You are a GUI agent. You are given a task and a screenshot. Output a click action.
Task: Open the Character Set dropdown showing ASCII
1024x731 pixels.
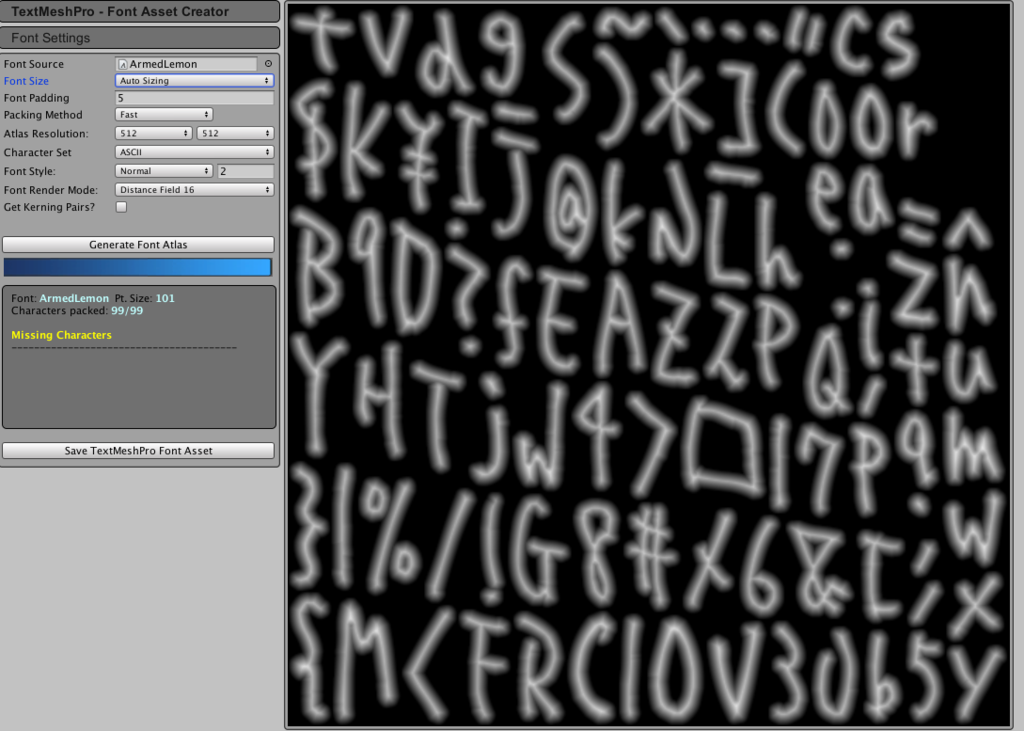click(194, 152)
